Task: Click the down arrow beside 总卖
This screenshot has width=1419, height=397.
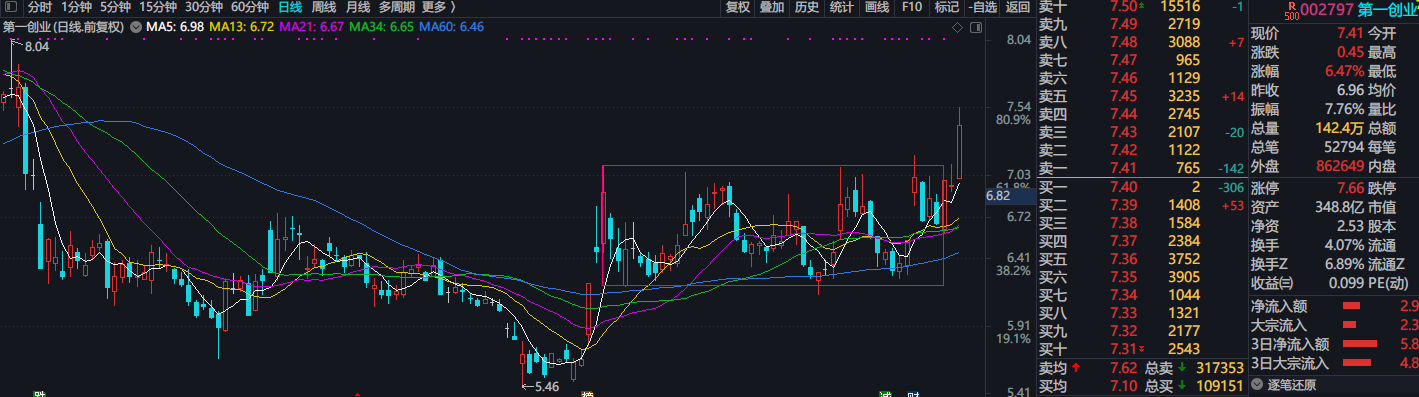Action: (1182, 367)
